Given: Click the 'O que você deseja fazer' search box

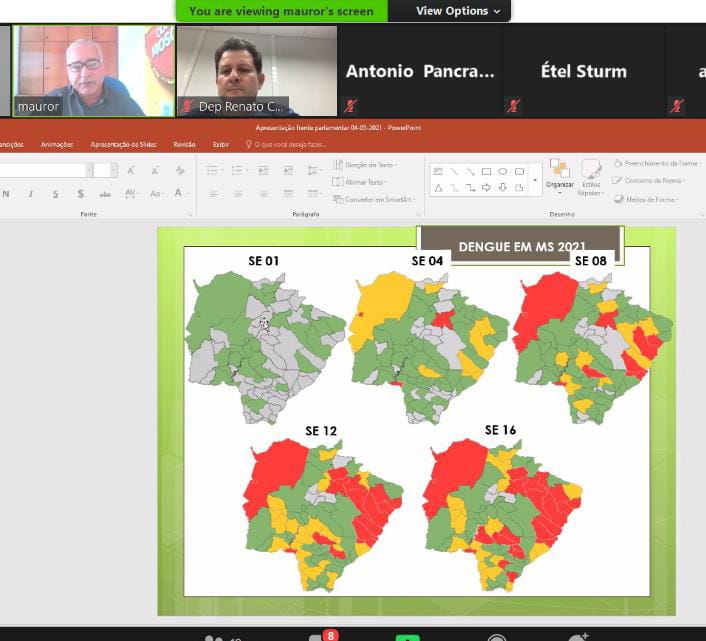Looking at the screenshot, I should (293, 144).
